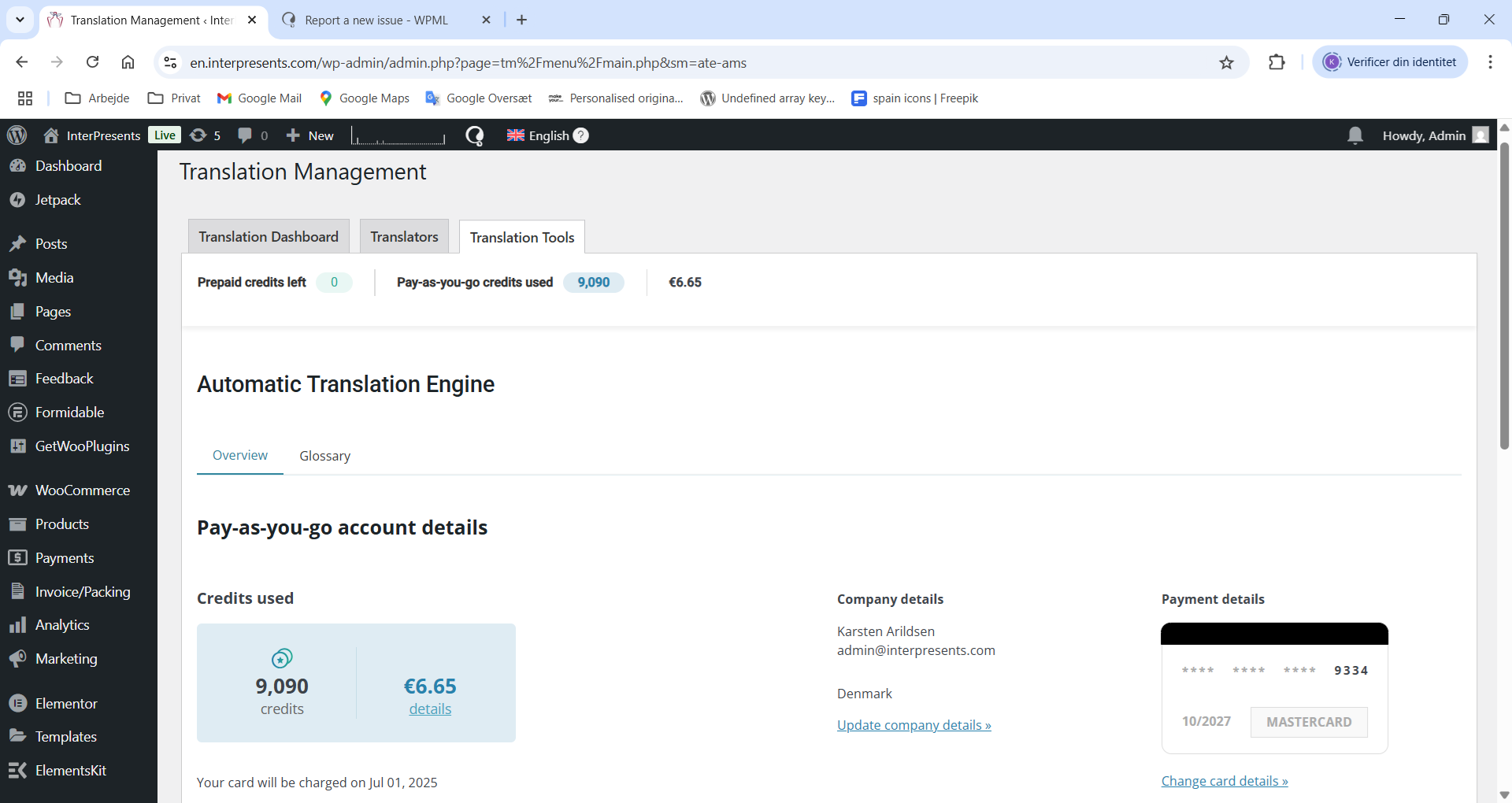The image size is (1512, 803).
Task: Click the address bar URL field
Action: pos(701,63)
